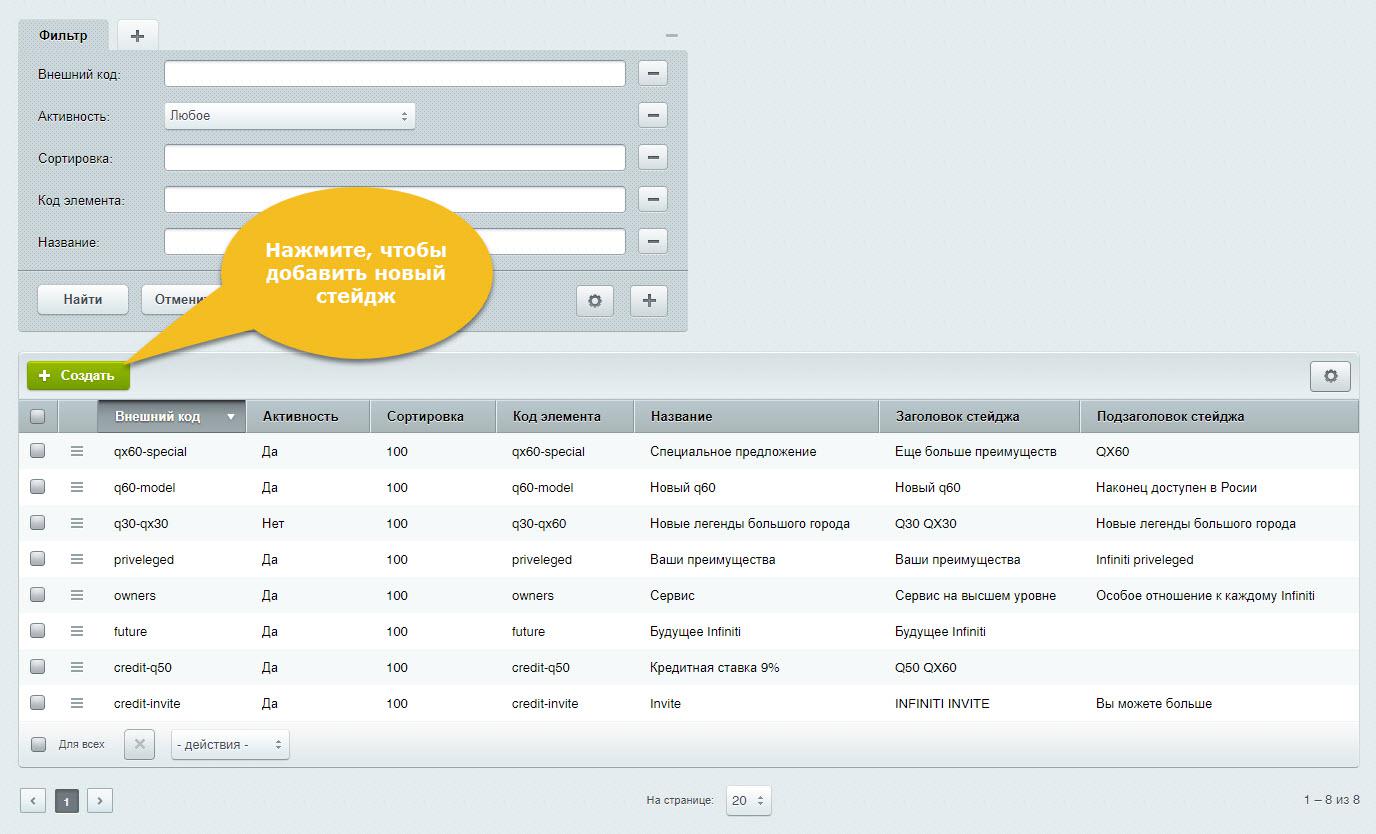Remove the Название filter field
Screen dimensions: 1376x834
(x=653, y=241)
